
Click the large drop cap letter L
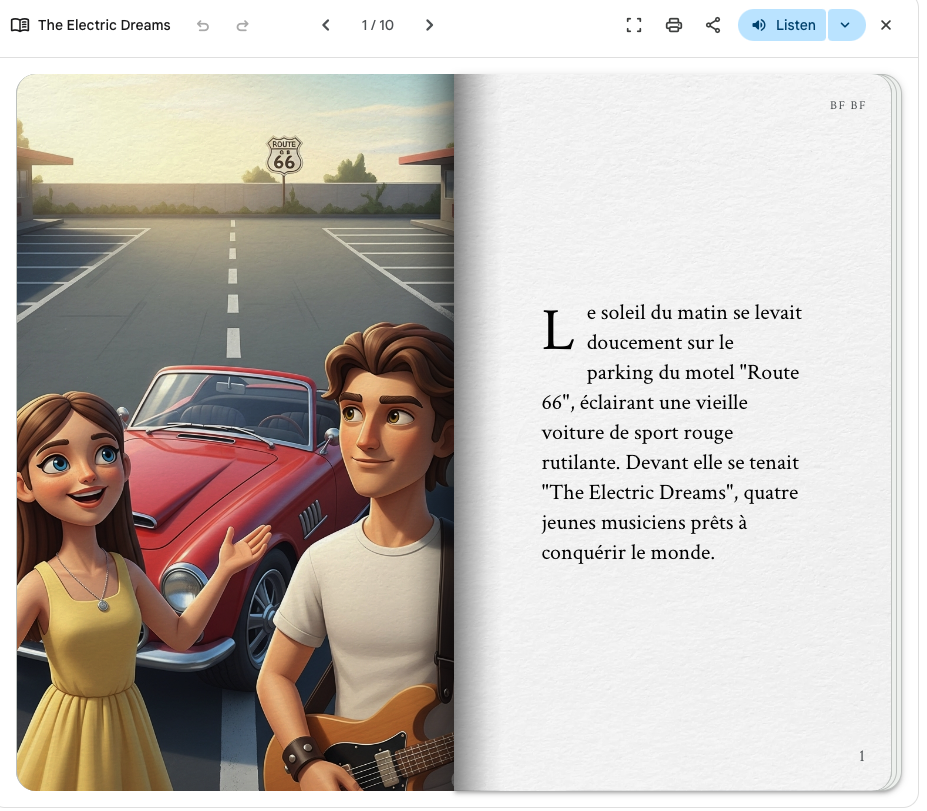[557, 330]
